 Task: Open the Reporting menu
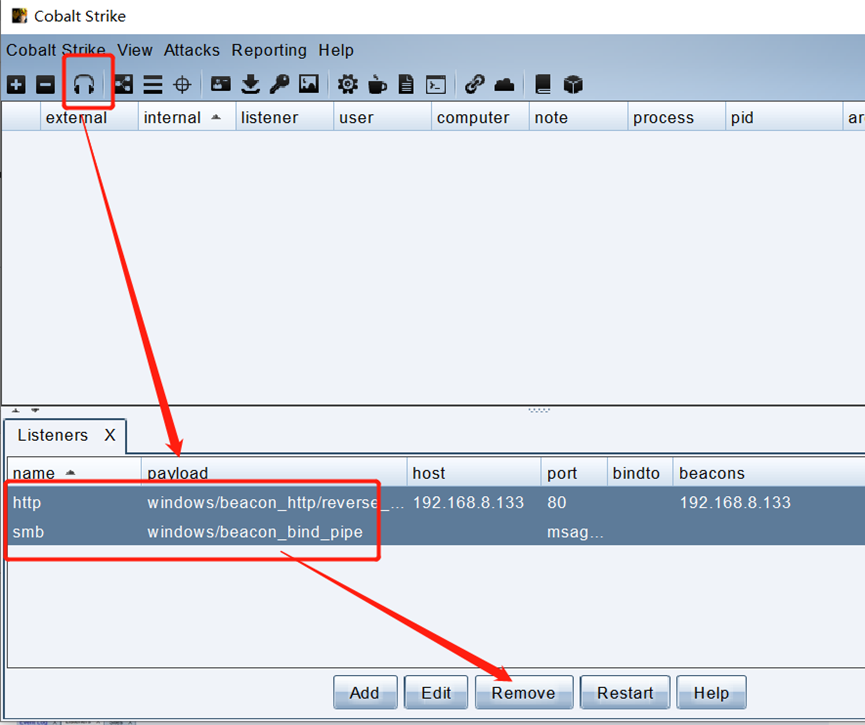click(x=269, y=50)
